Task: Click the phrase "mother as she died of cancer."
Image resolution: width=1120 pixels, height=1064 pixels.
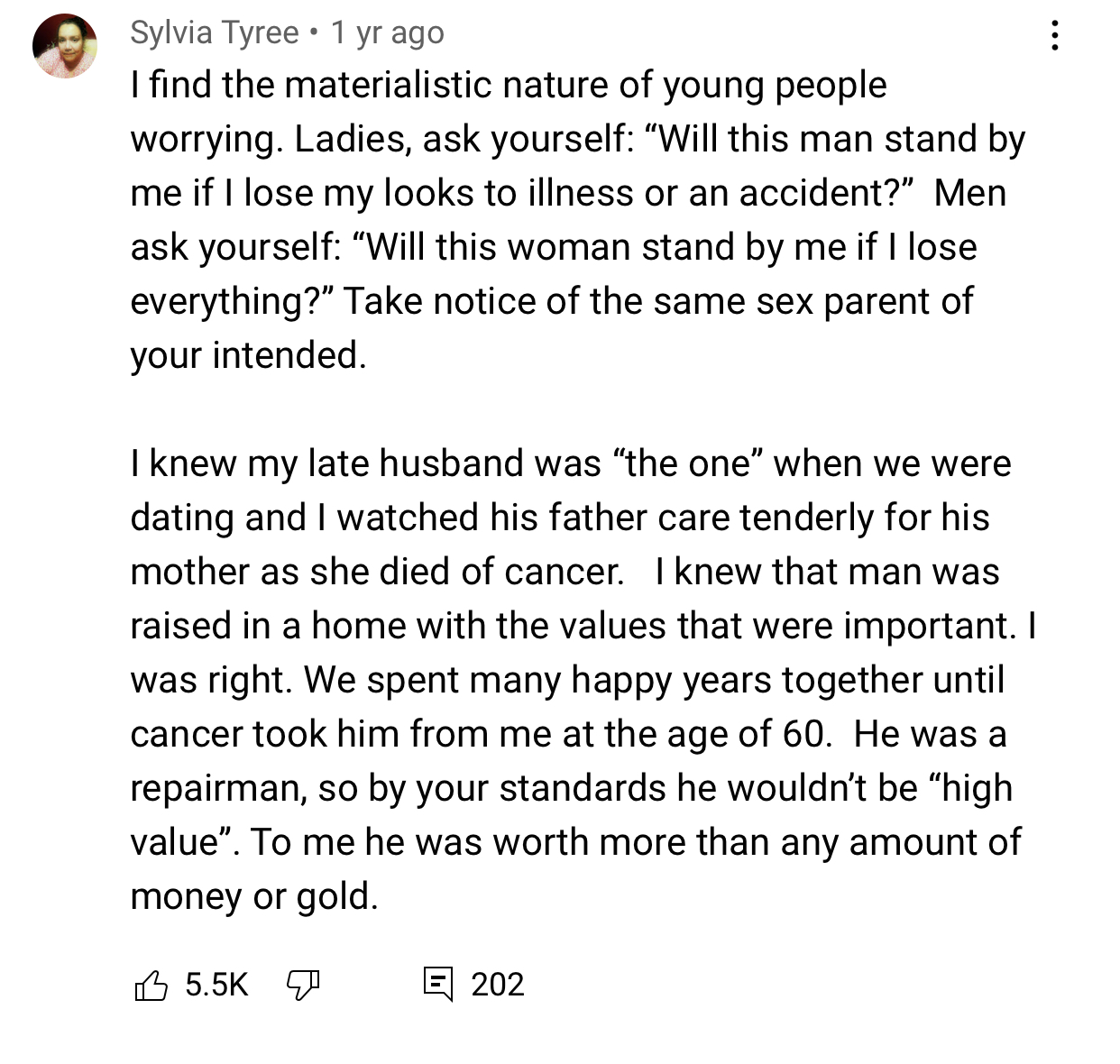Action: point(377,572)
